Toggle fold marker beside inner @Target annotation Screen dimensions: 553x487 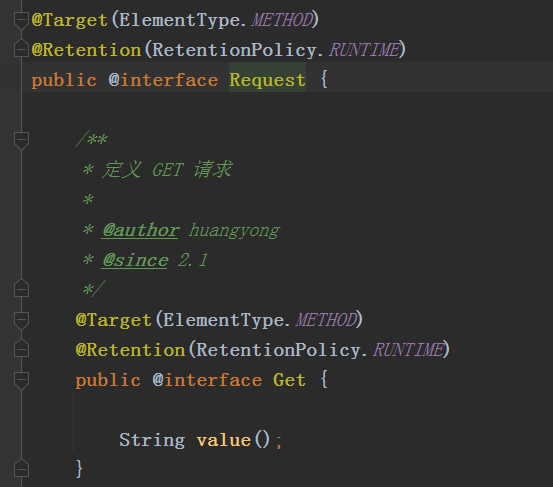(x=21, y=320)
